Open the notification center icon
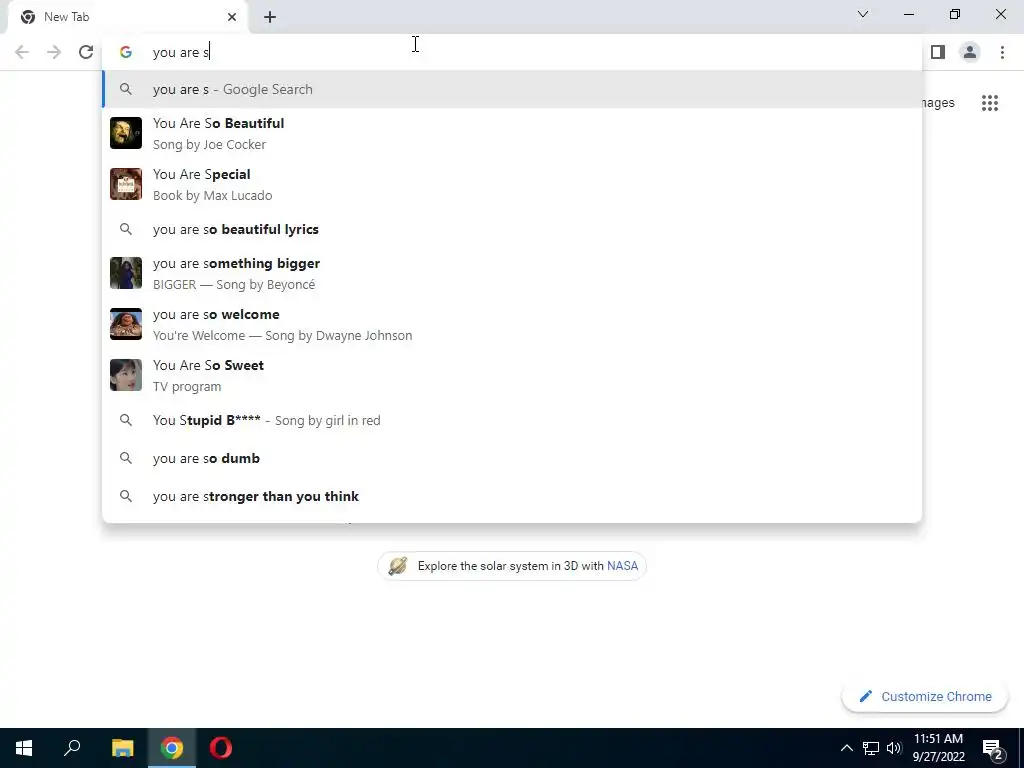The height and width of the screenshot is (768, 1024). coord(993,748)
